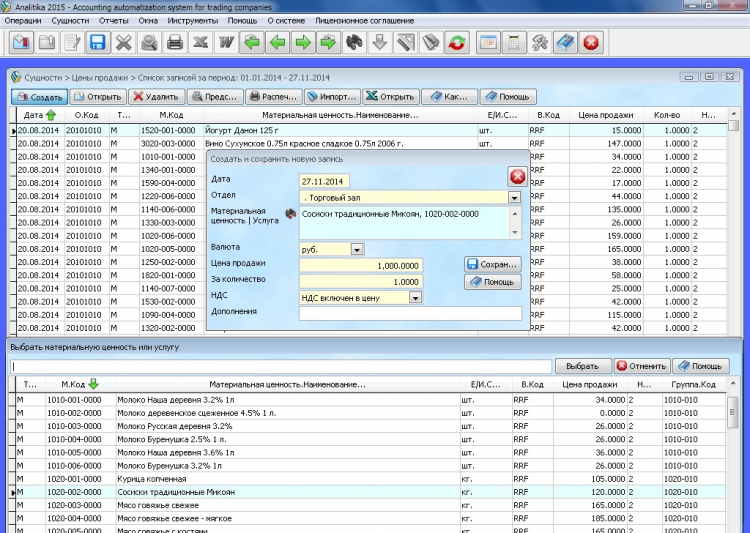Image resolution: width=750 pixels, height=533 pixels.
Task: Click the blue floppy disk save icon in main toolbar
Action: pyautogui.click(x=98, y=43)
